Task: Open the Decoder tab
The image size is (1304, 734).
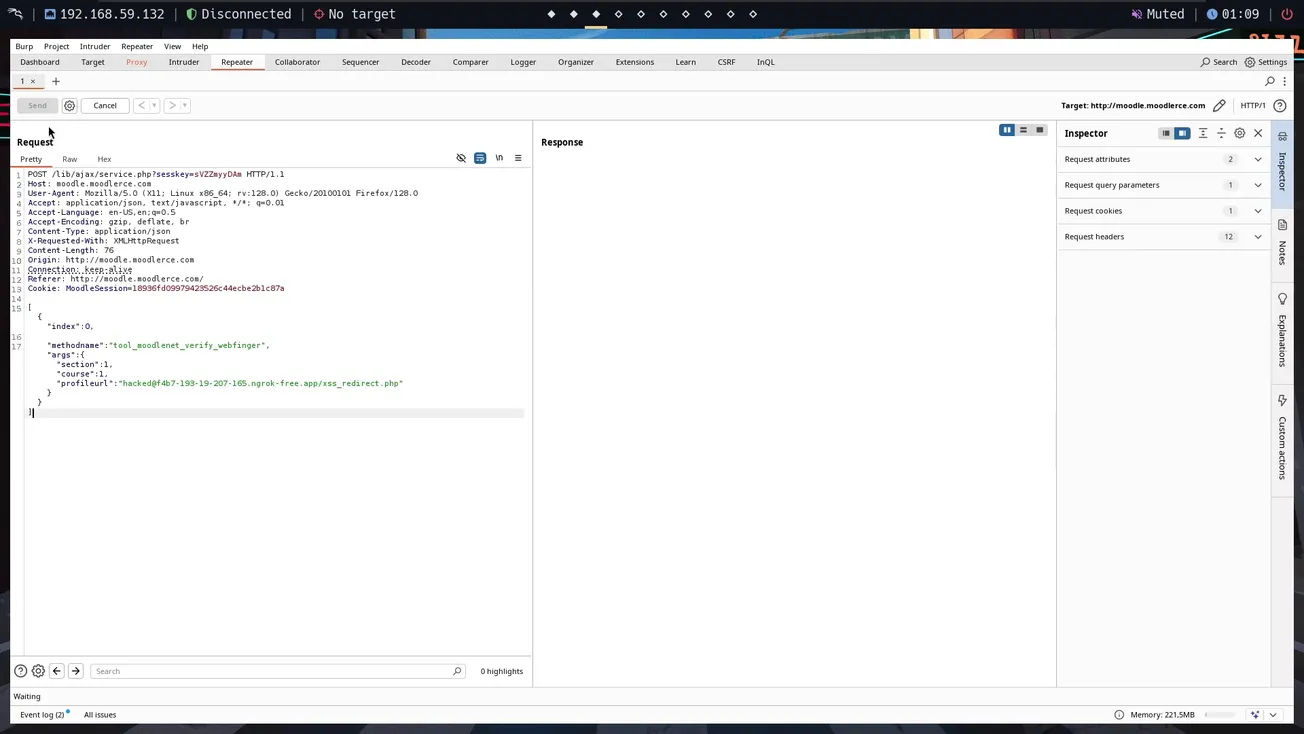Action: [x=415, y=61]
